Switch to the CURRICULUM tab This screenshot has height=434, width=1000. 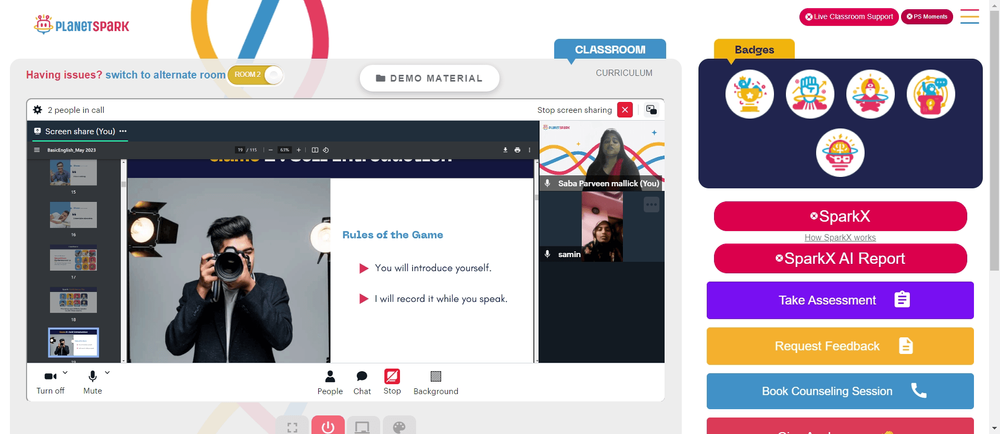[x=624, y=73]
